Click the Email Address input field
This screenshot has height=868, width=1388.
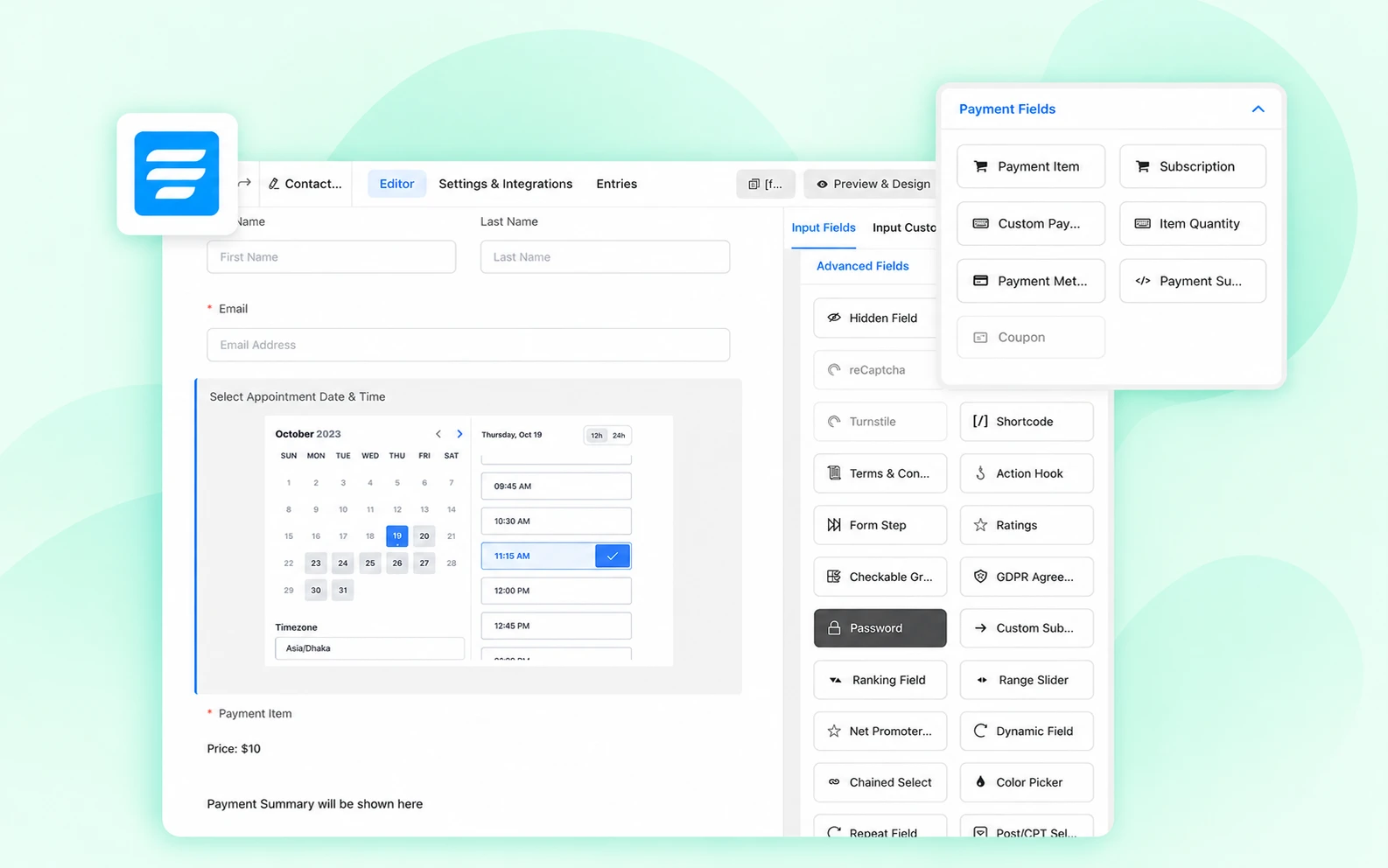pos(468,345)
